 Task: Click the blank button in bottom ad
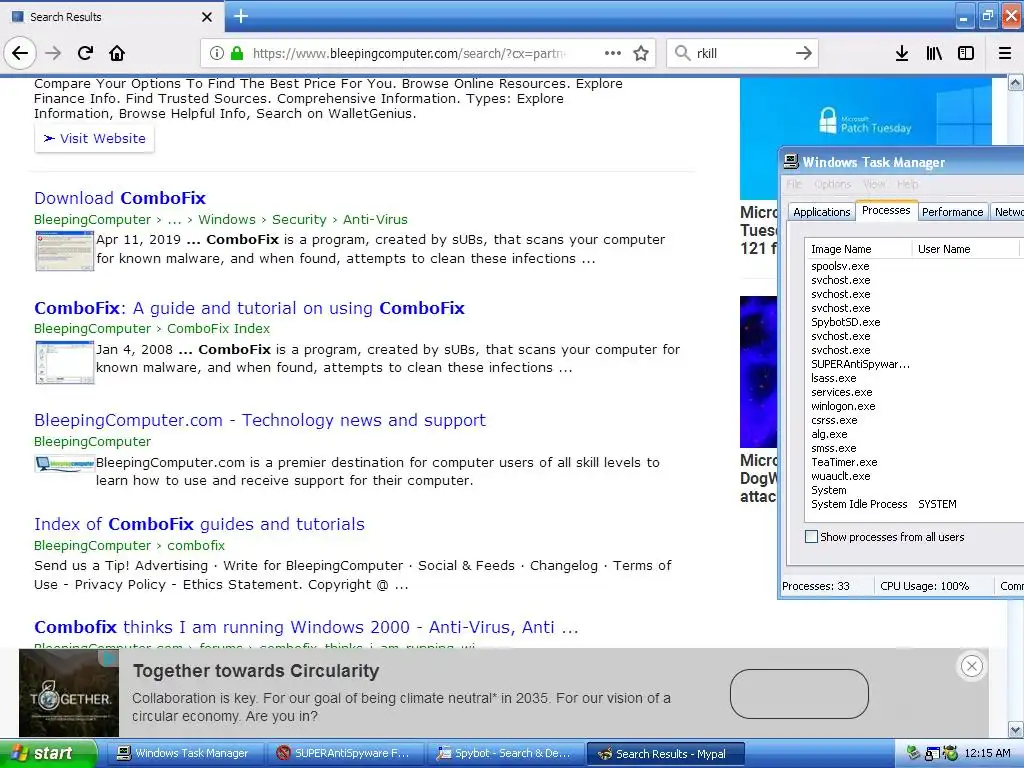[x=799, y=694]
